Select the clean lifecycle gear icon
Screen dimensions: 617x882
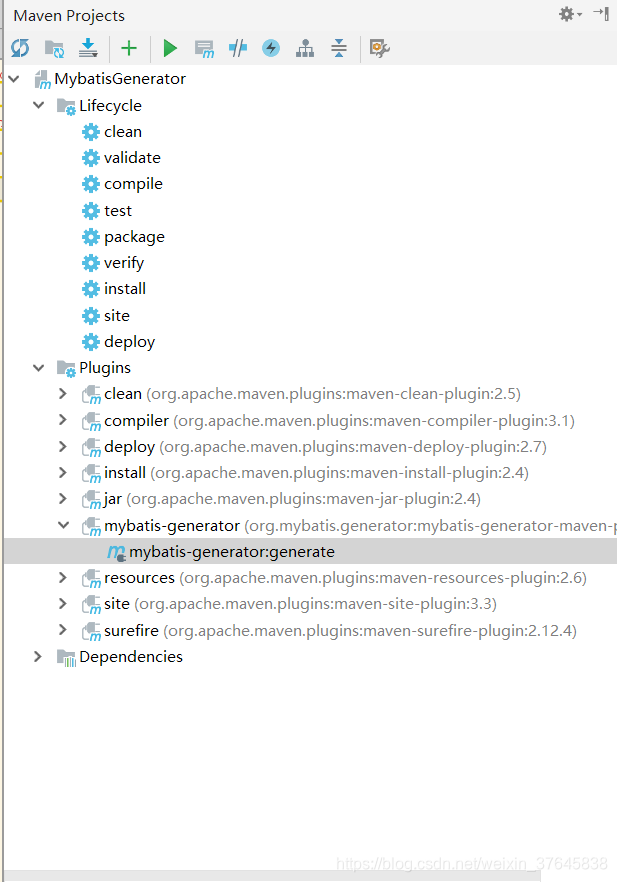tap(91, 132)
